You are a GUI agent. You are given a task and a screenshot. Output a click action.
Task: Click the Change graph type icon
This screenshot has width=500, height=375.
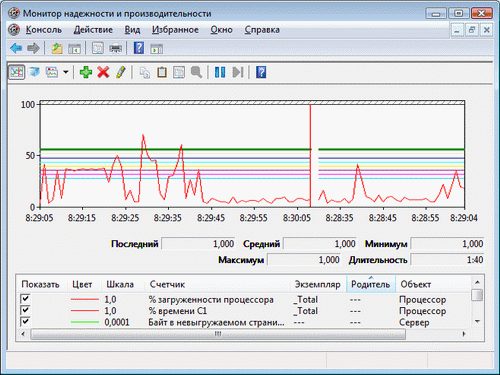tap(52, 72)
